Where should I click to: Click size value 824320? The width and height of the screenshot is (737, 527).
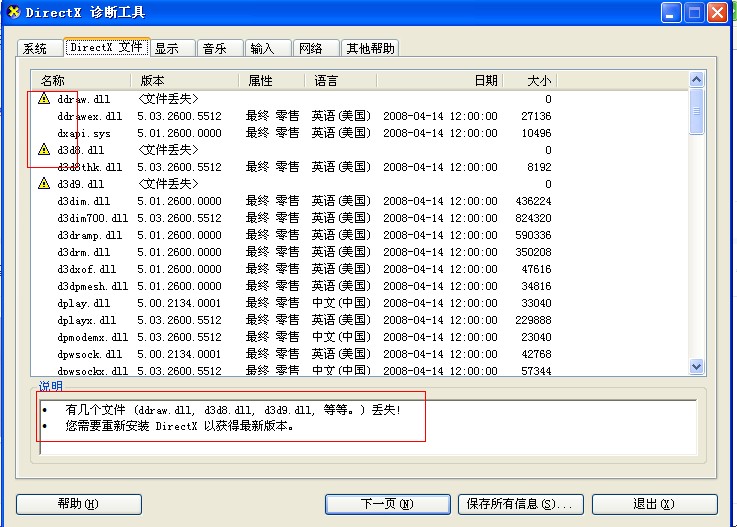(x=533, y=218)
